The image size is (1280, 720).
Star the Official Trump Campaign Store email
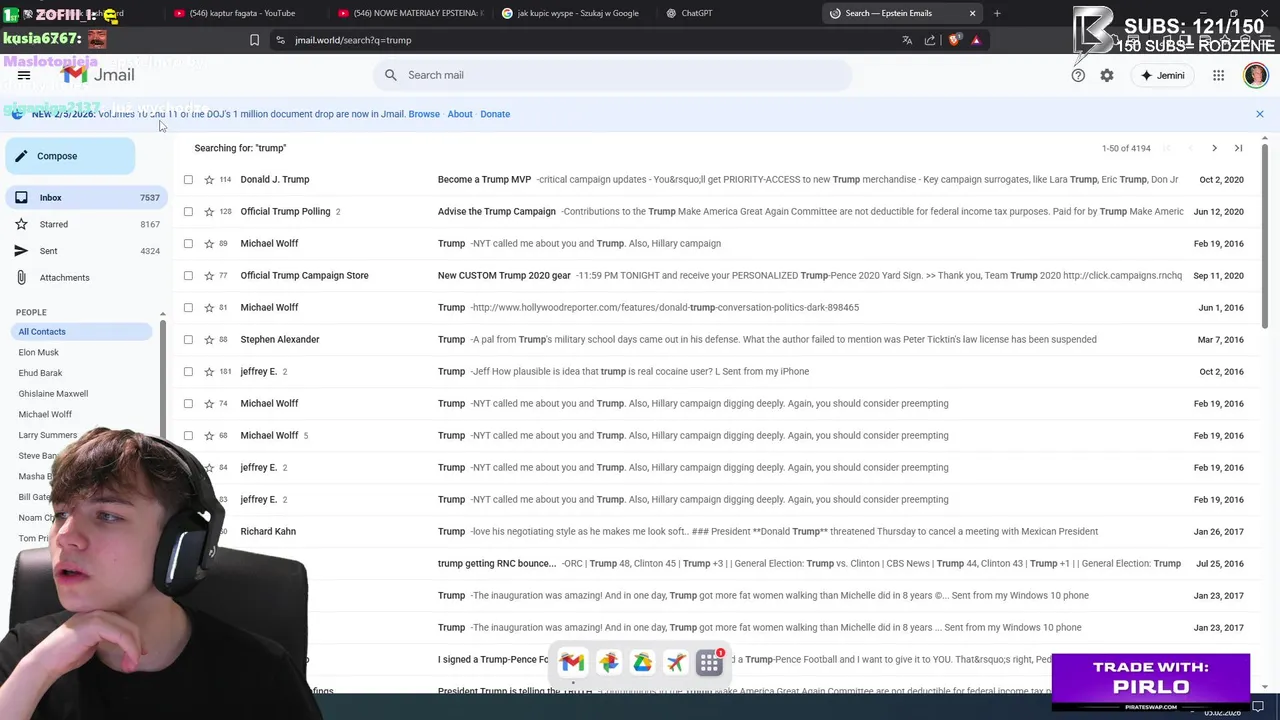209,276
